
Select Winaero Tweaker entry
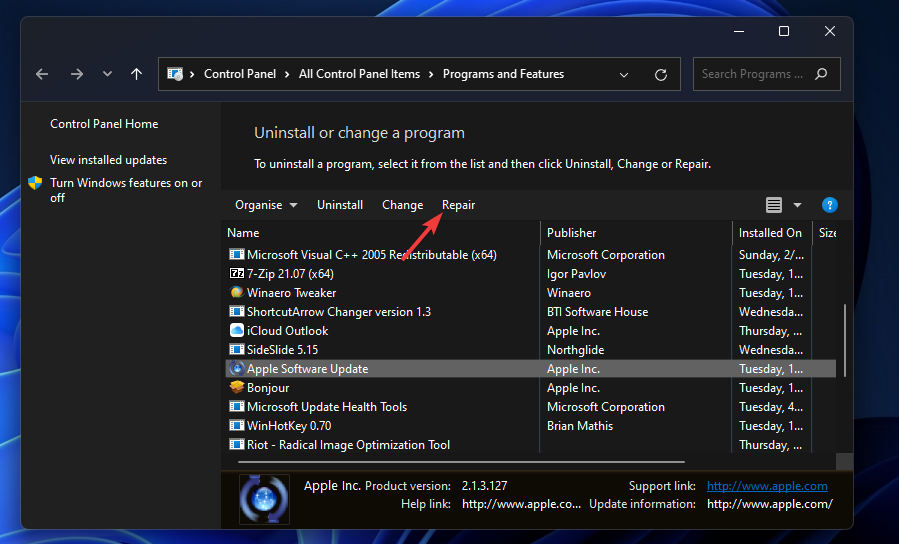coord(291,293)
